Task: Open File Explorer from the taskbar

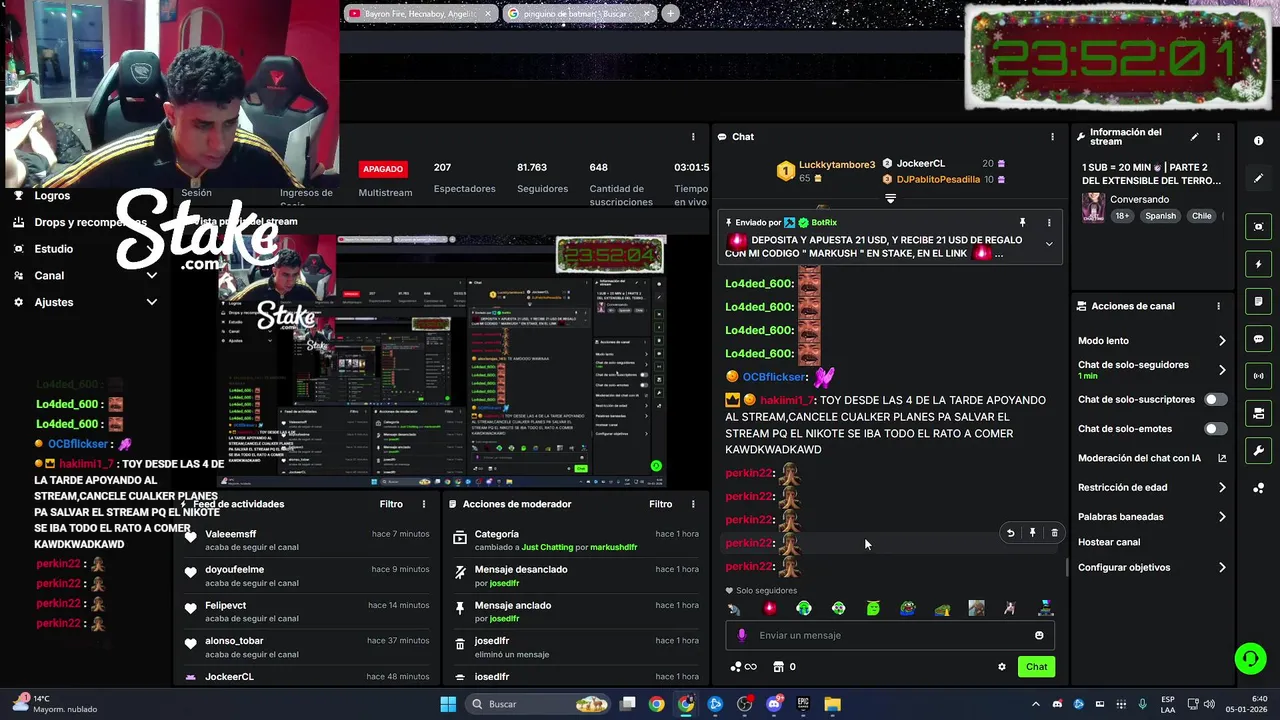Action: pyautogui.click(x=832, y=704)
